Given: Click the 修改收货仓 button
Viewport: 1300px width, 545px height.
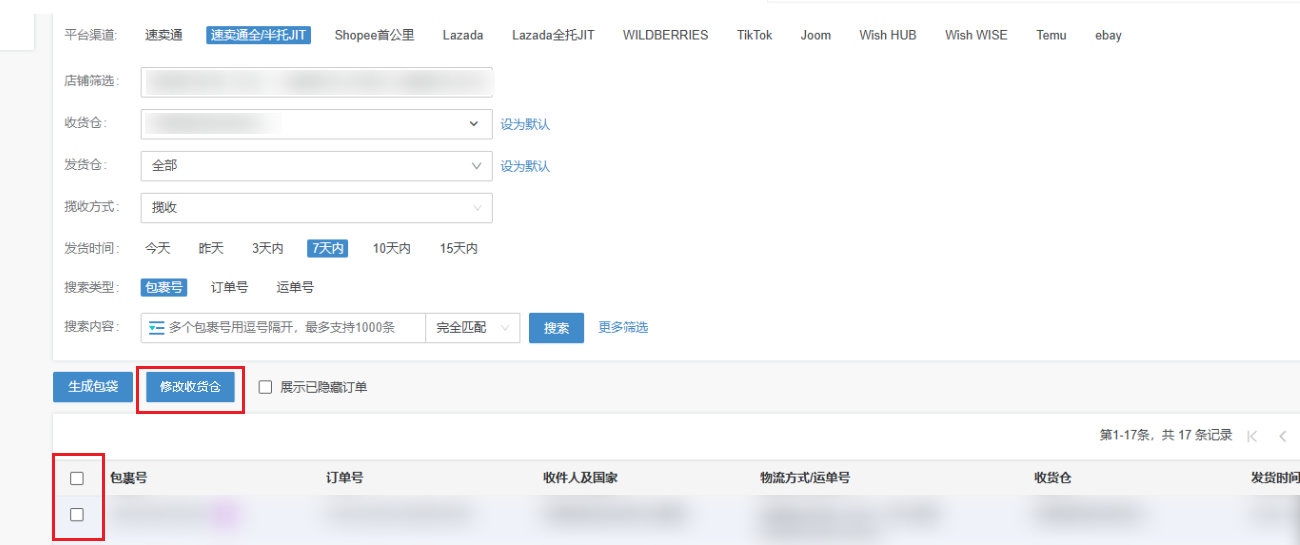Looking at the screenshot, I should [190, 387].
